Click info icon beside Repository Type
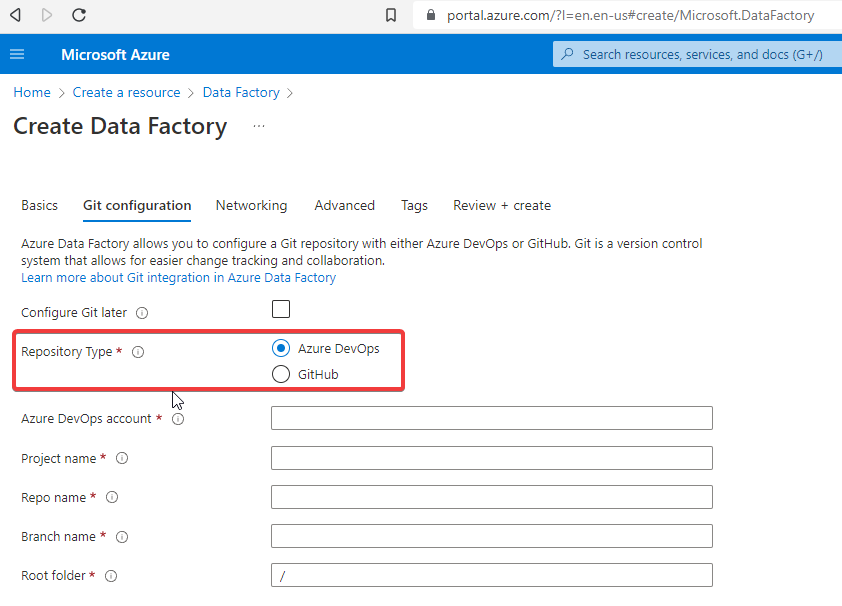This screenshot has height=606, width=842. [x=138, y=352]
